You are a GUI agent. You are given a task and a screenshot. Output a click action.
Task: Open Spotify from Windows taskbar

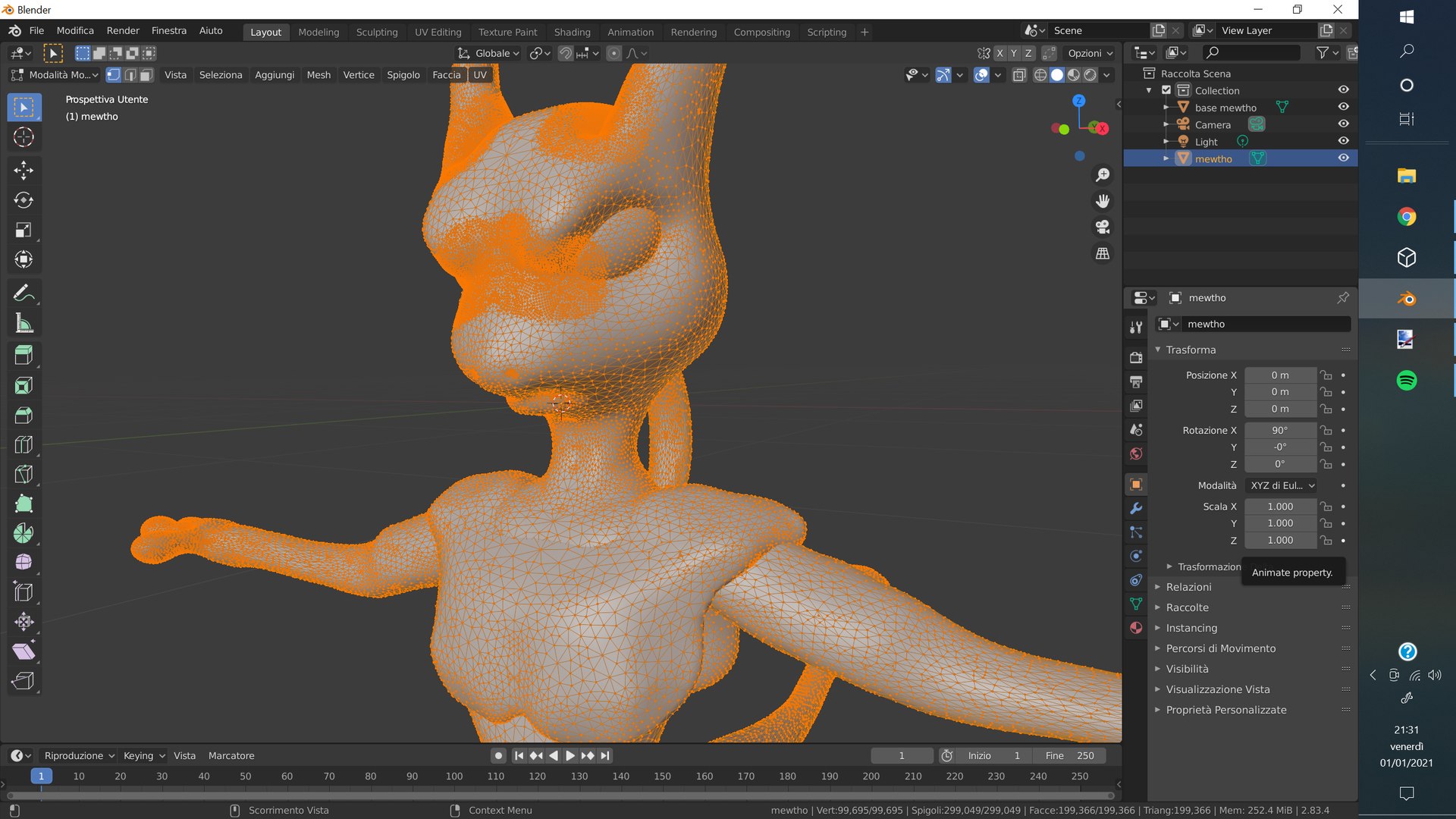(1407, 380)
